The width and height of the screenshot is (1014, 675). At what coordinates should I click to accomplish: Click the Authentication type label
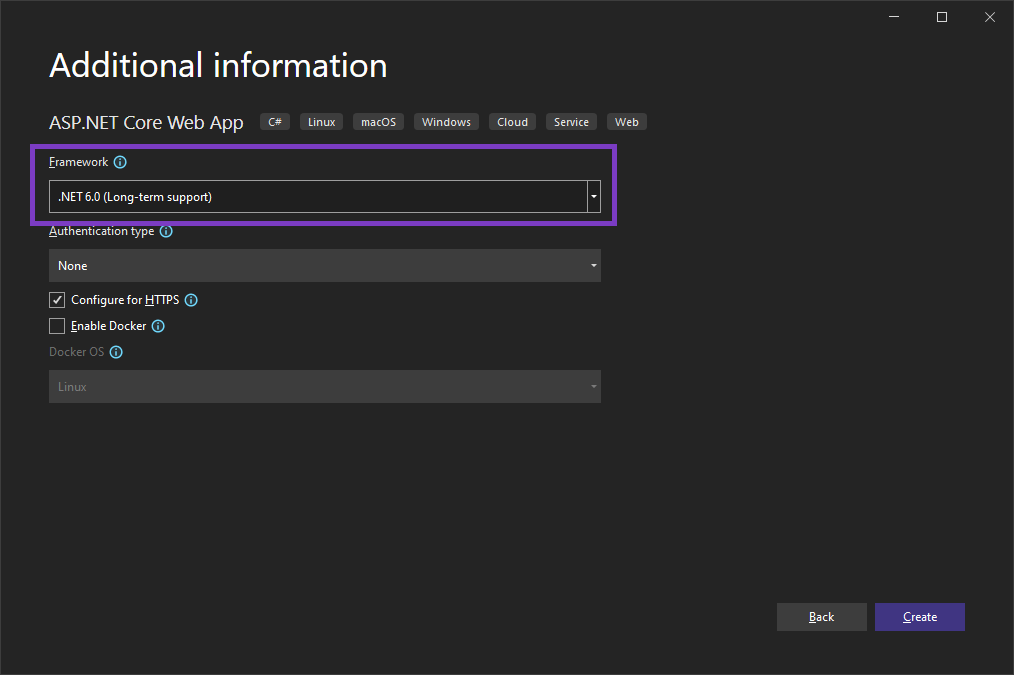click(102, 231)
